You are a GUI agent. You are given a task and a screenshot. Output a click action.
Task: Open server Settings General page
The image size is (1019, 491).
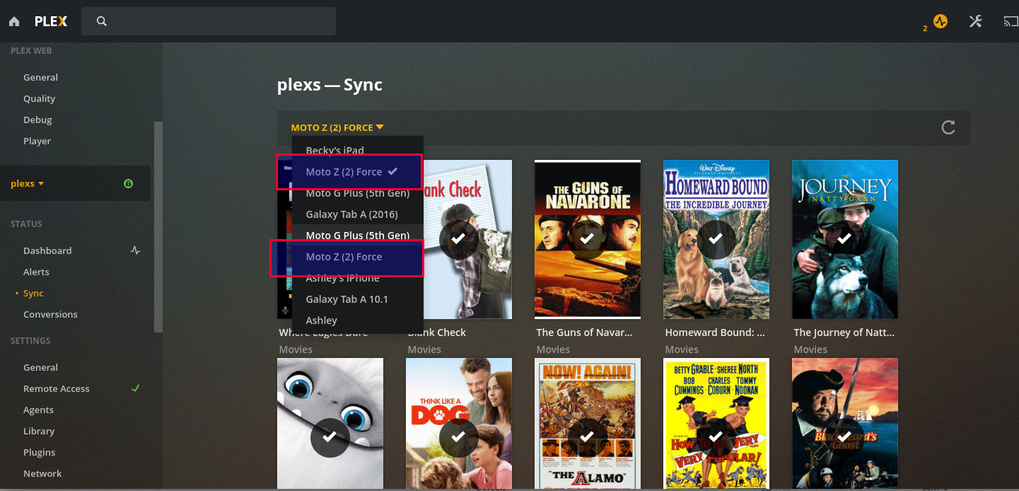coord(40,368)
